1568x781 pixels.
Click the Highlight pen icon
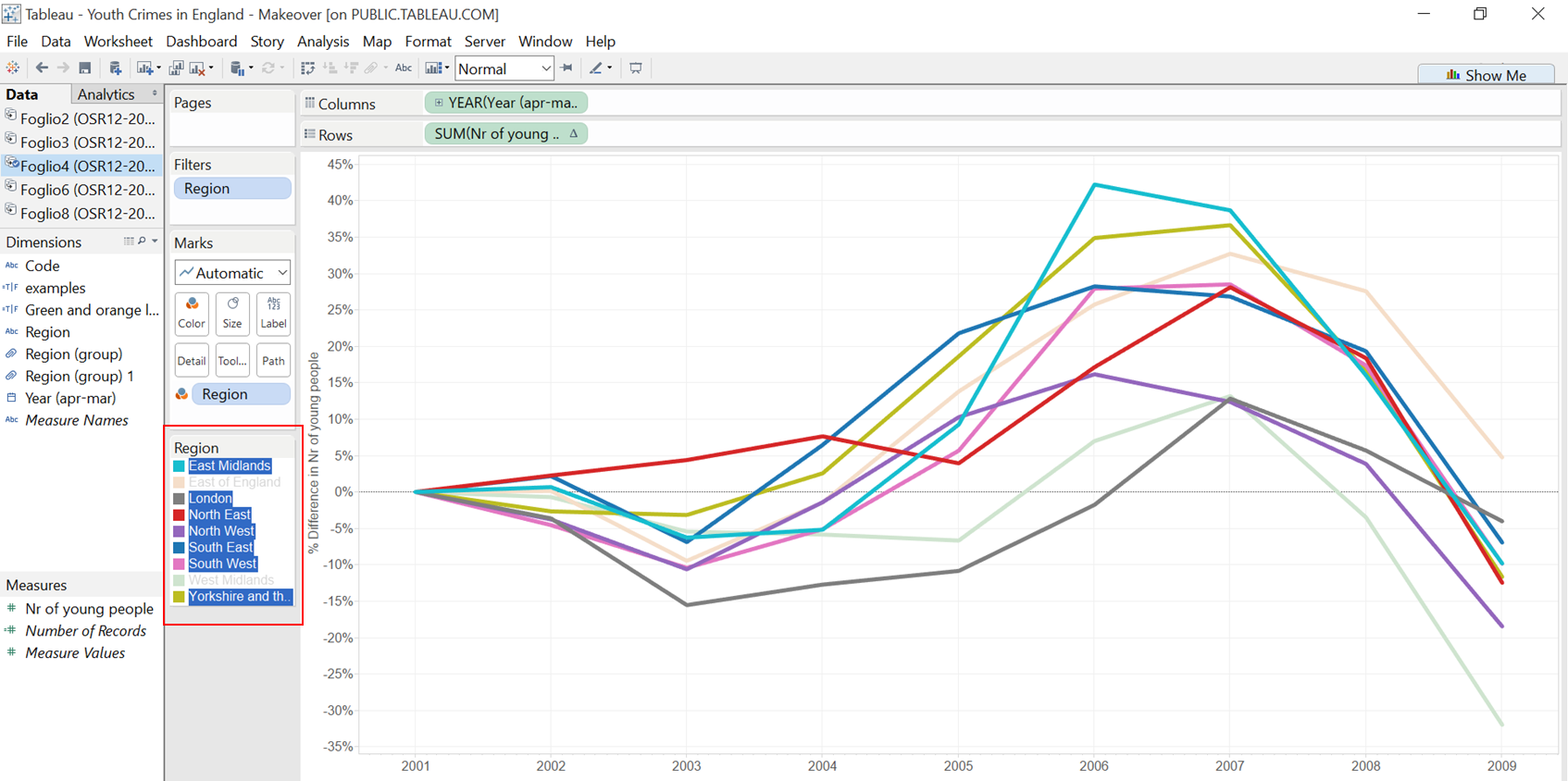596,68
